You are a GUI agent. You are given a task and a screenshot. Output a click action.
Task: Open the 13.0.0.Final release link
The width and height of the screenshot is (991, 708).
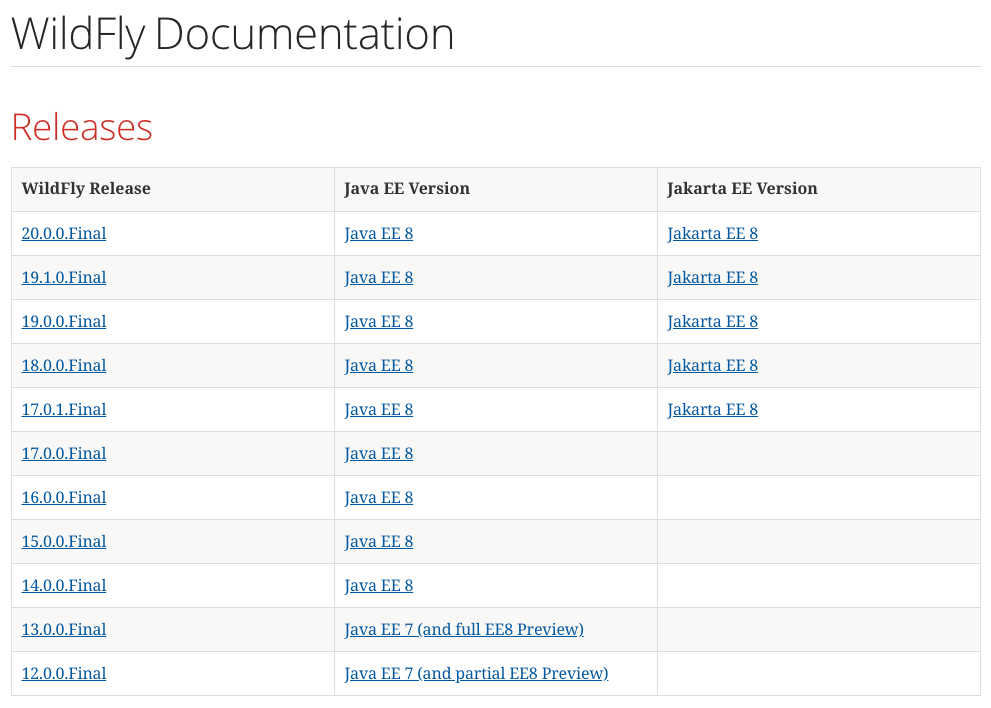64,630
